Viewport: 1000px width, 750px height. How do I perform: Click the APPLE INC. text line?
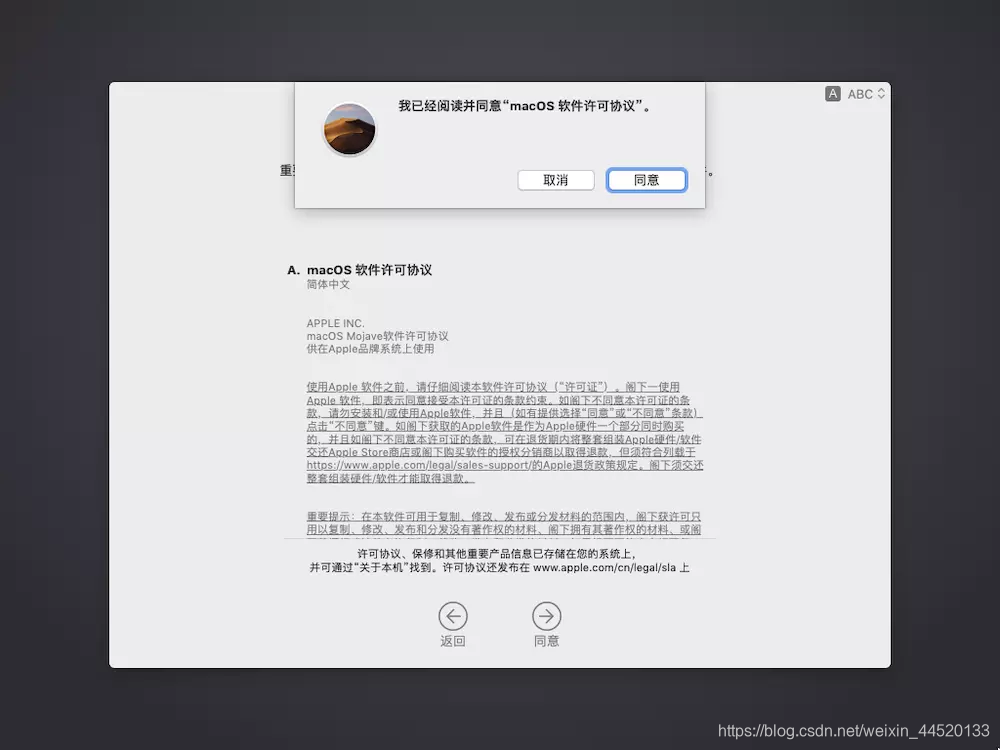pos(335,323)
